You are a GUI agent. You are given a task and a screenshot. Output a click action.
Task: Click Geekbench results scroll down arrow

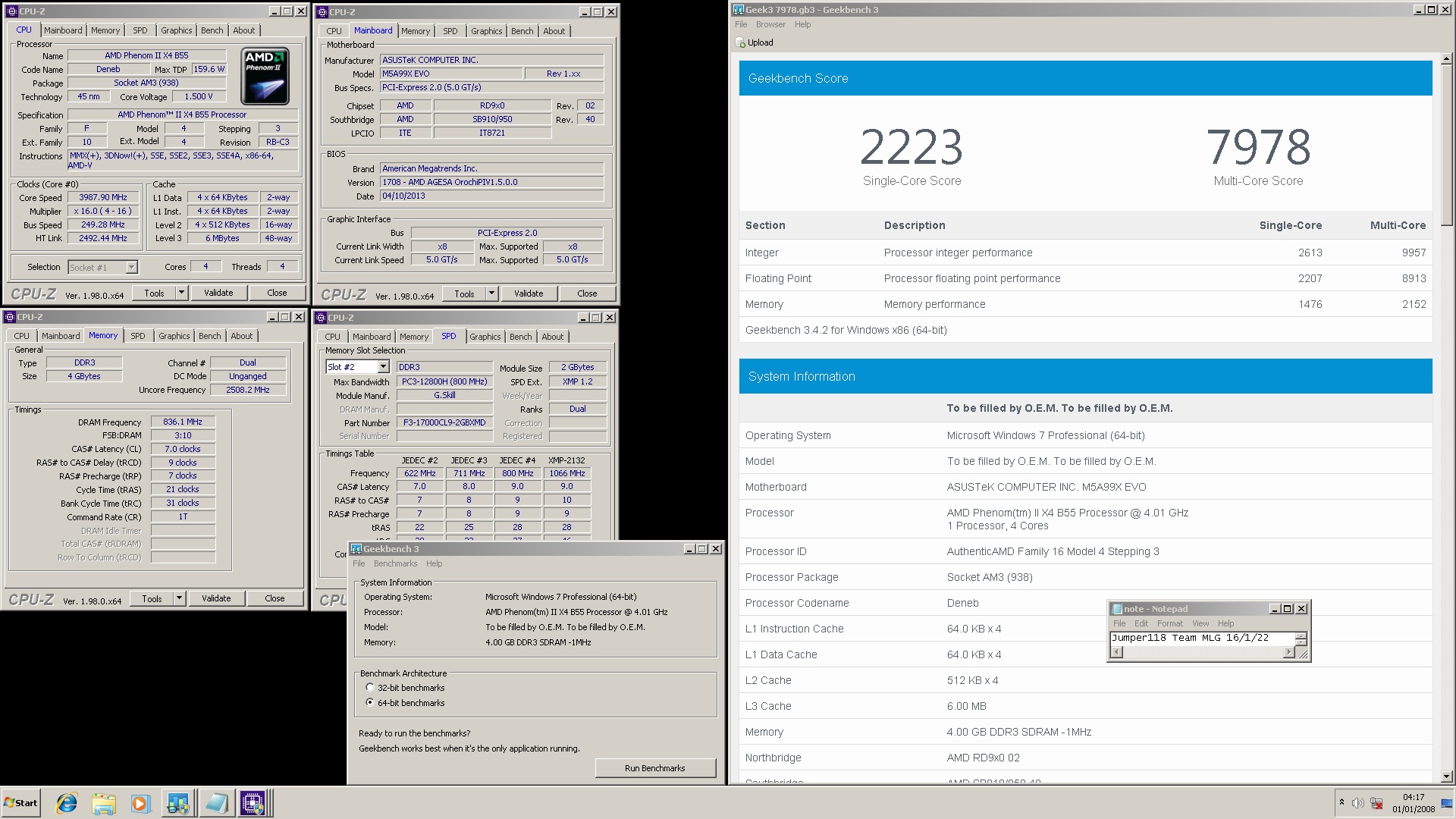[x=1446, y=777]
